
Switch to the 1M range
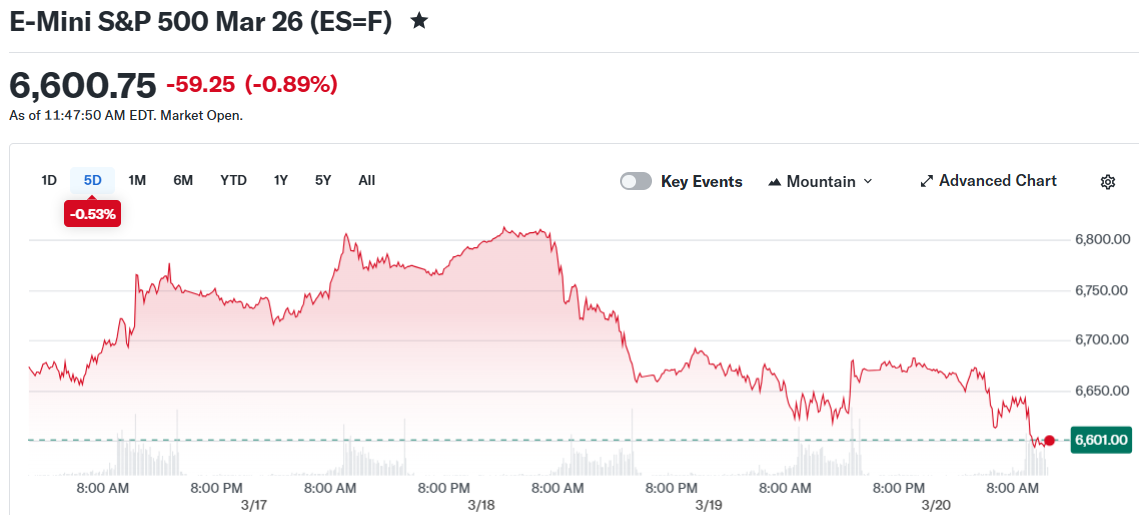point(137,180)
